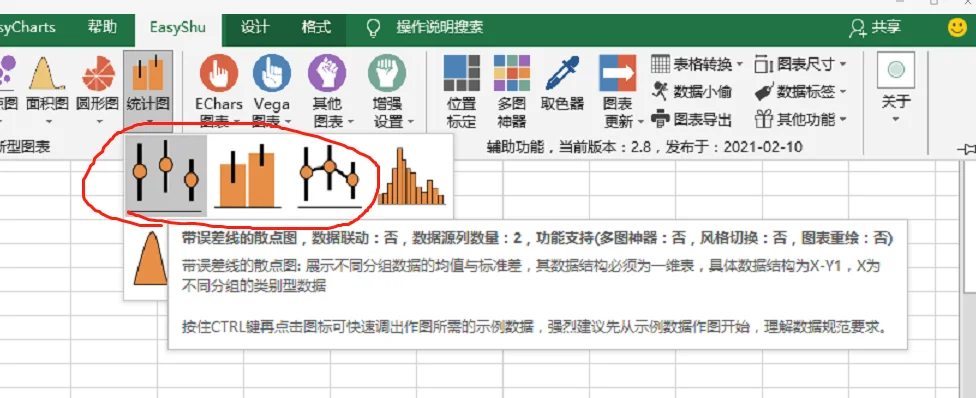The image size is (976, 398).
Task: Launch the 多图神器 tool
Action: click(512, 91)
